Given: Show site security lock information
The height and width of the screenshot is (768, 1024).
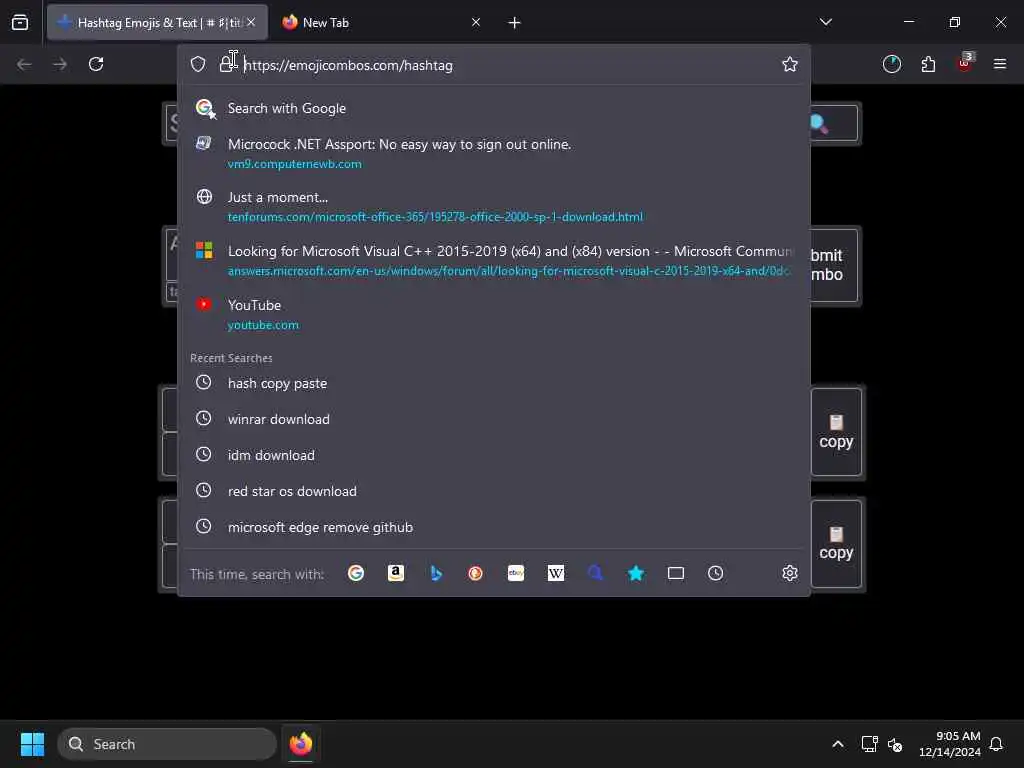Looking at the screenshot, I should tap(227, 64).
